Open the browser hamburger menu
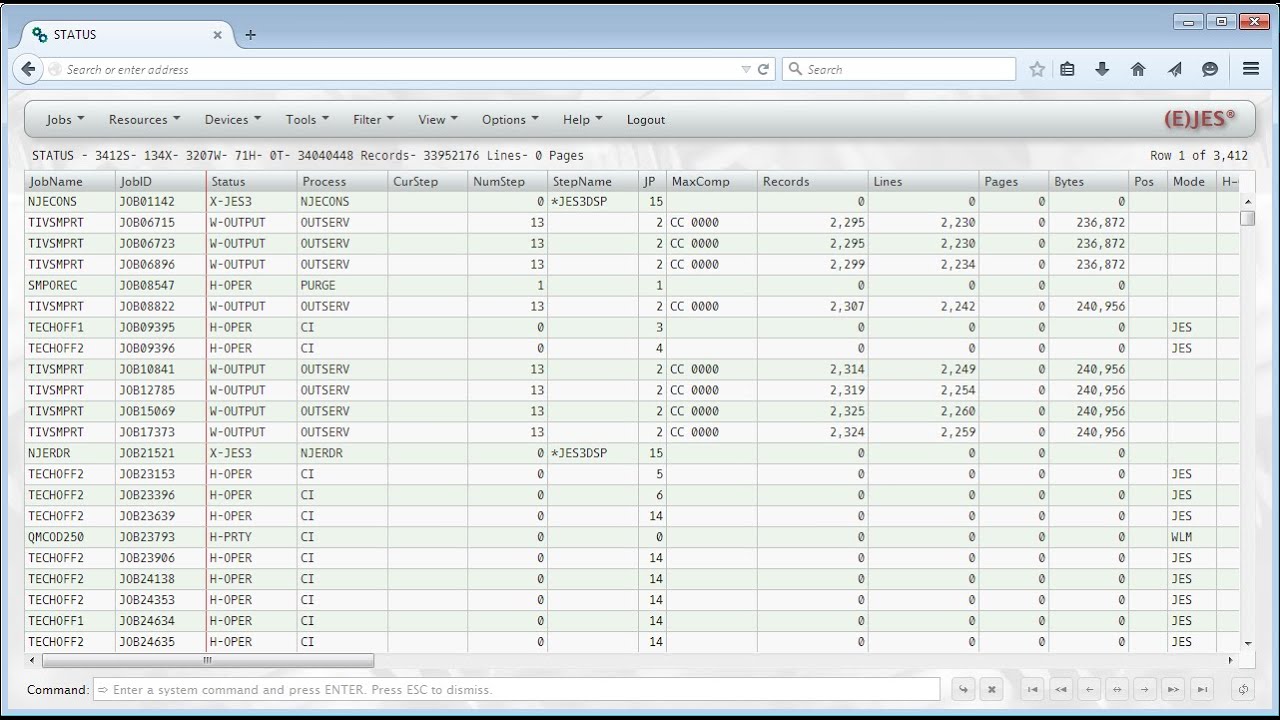 pyautogui.click(x=1251, y=69)
